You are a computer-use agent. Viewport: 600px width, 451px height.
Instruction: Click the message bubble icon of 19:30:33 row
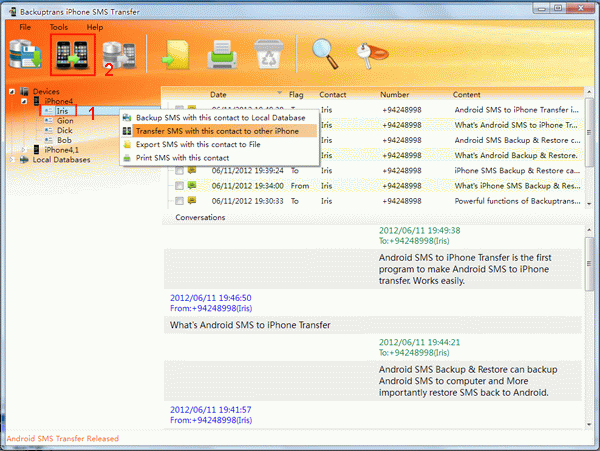[x=192, y=200]
